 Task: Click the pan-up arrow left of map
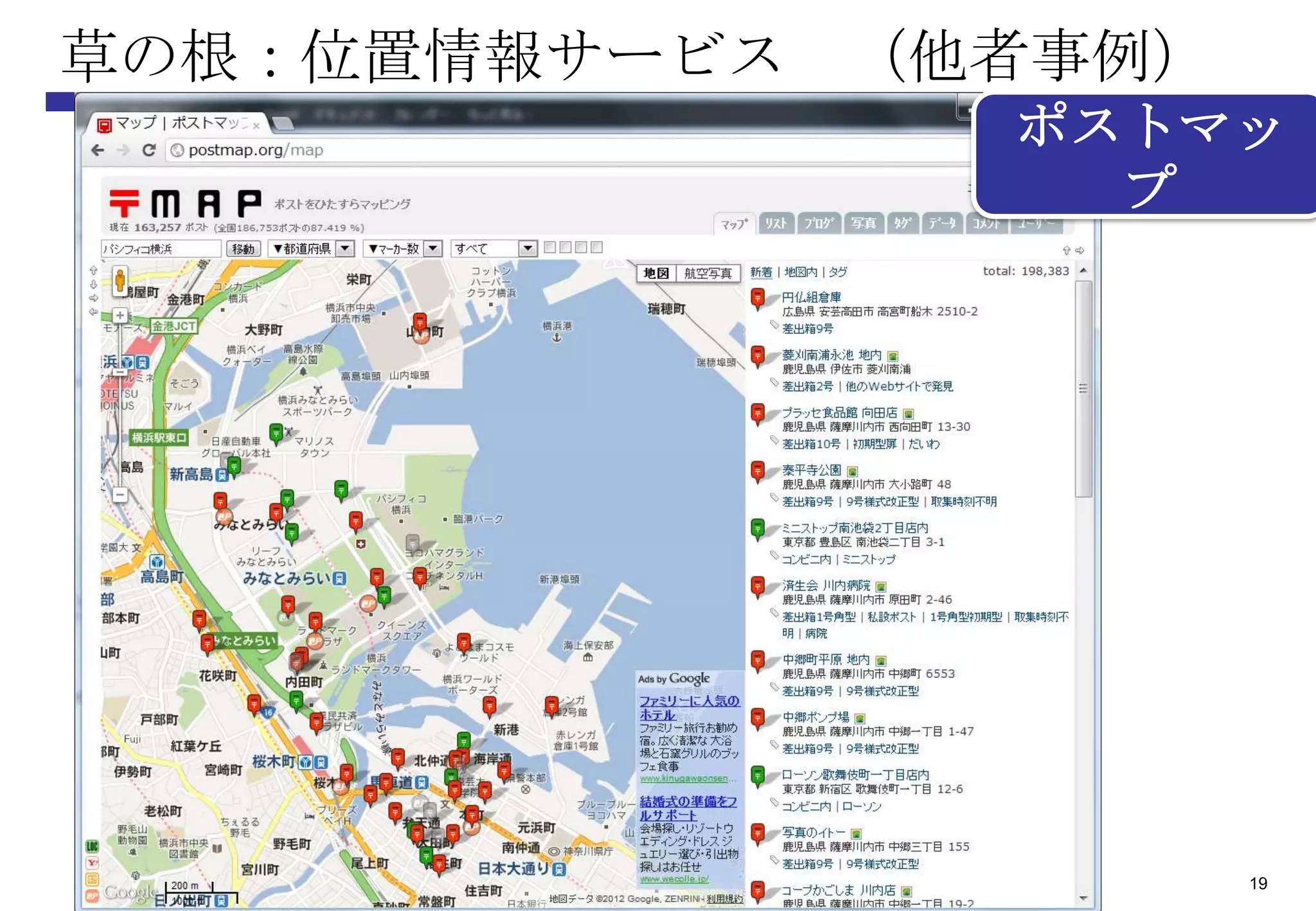click(94, 270)
